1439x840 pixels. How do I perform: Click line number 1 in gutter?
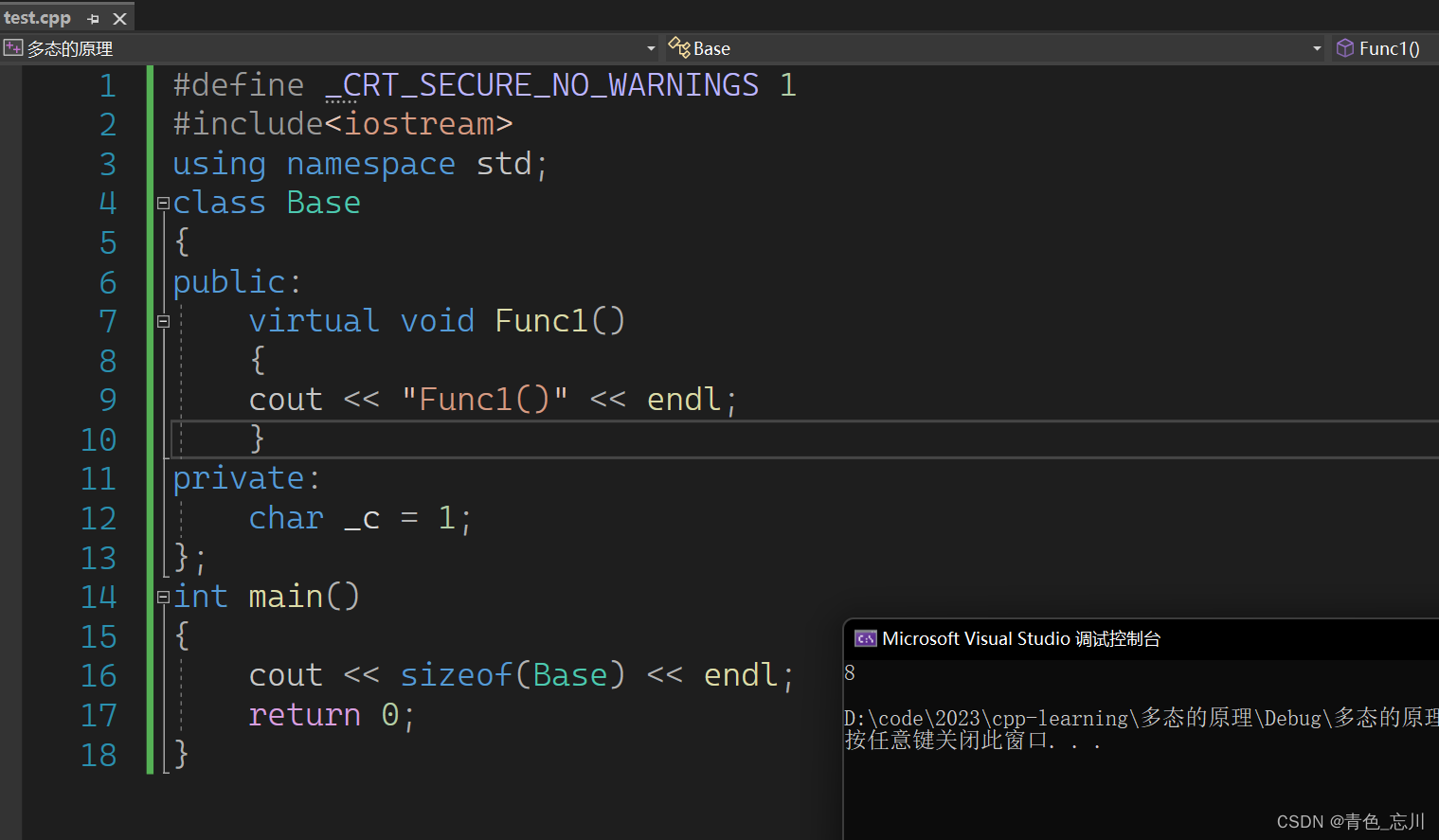click(x=108, y=85)
